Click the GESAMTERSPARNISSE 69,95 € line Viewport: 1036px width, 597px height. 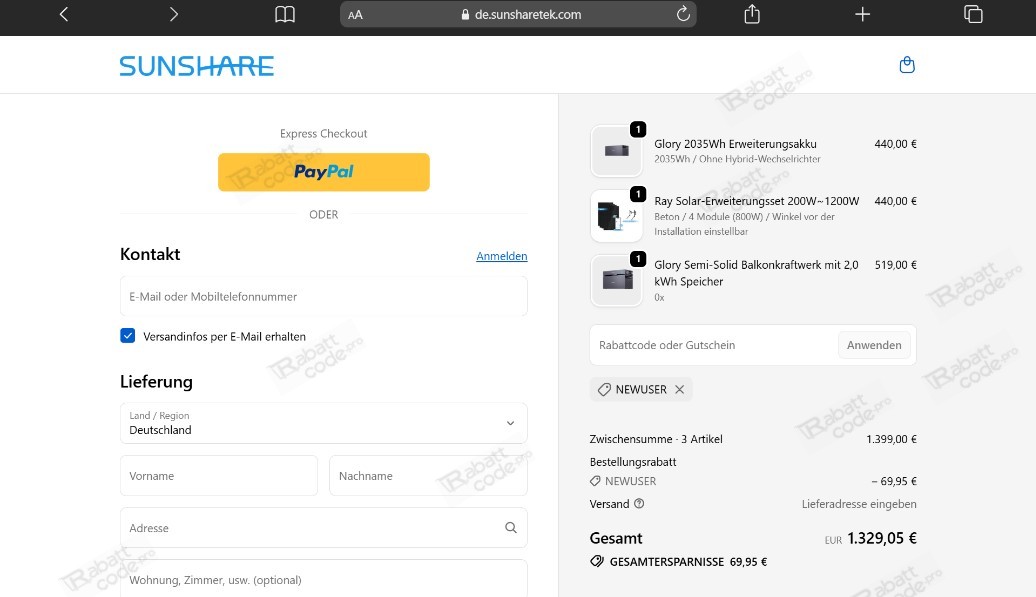tap(679, 562)
